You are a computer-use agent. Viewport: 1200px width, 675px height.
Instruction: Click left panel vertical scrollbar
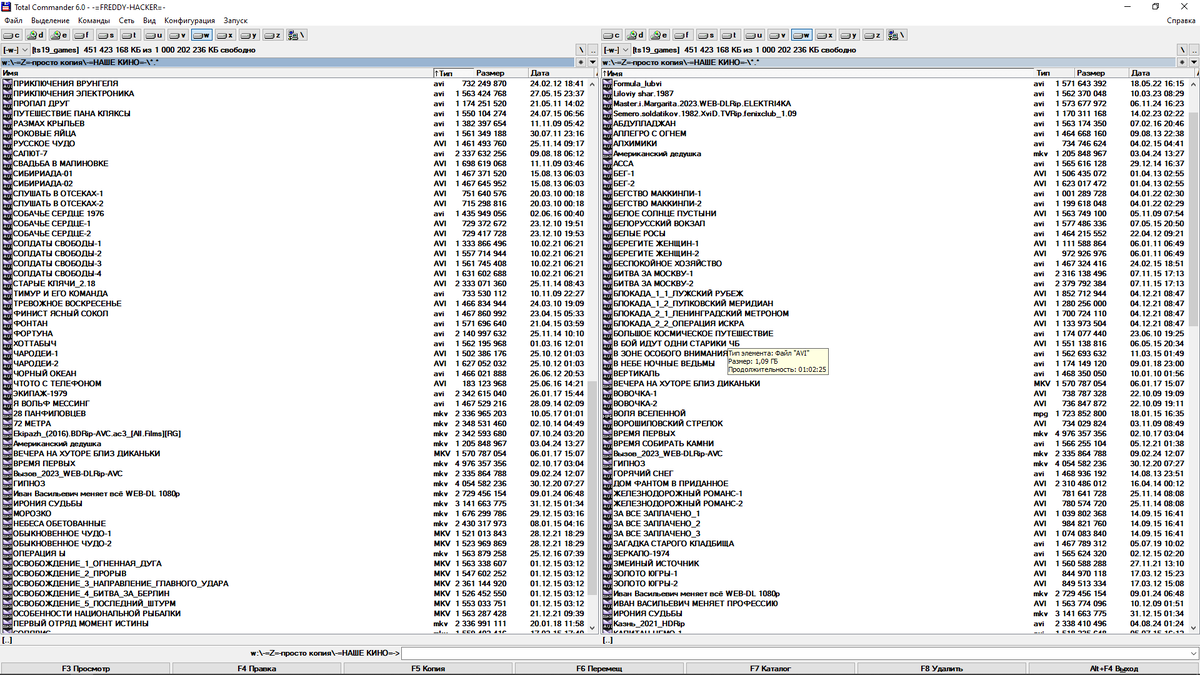tap(593, 355)
